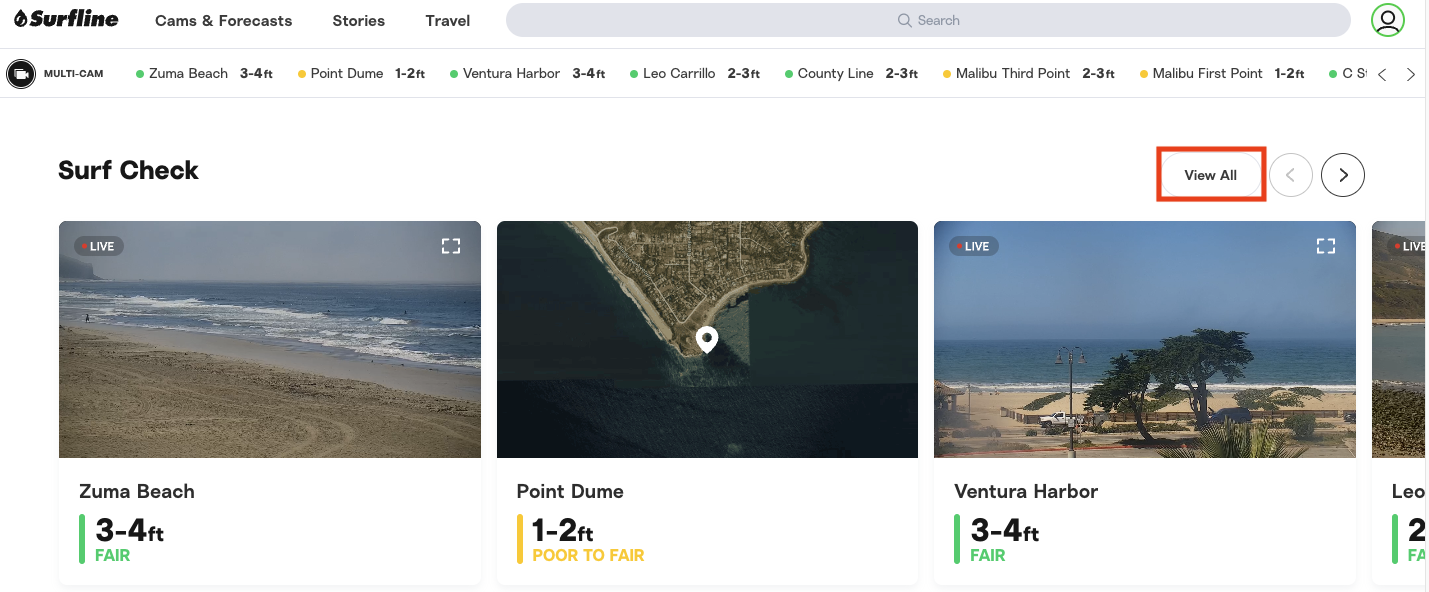The height and width of the screenshot is (592, 1429).
Task: Click the View All button
Action: tap(1210, 175)
